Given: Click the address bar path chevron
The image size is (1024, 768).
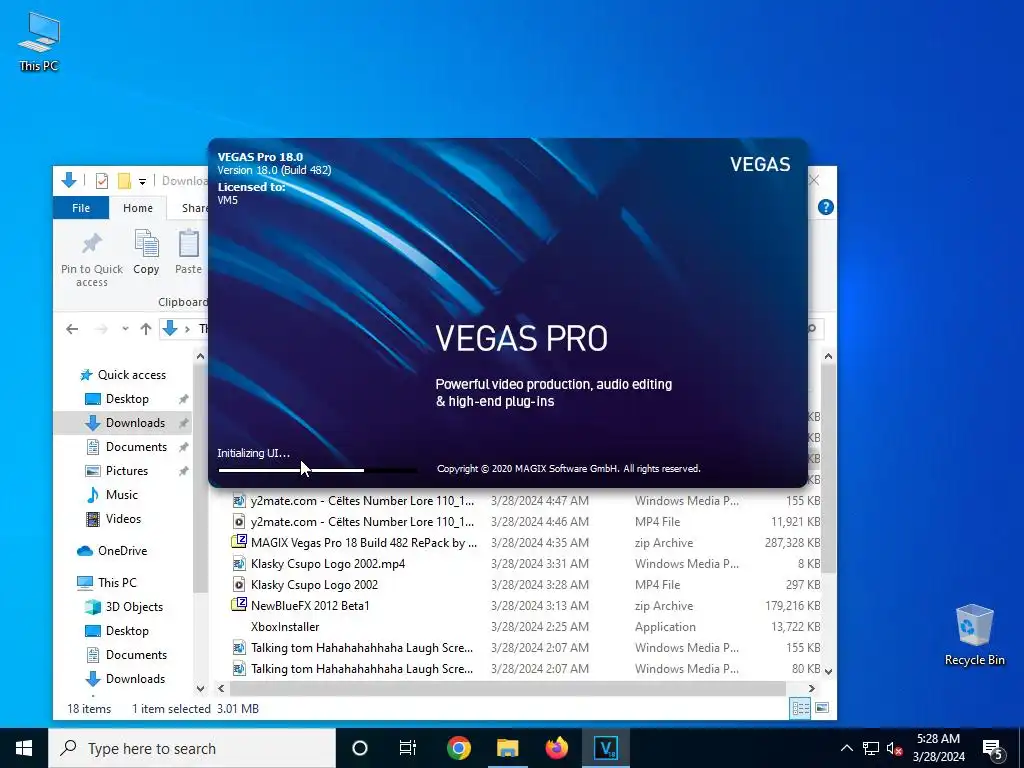Looking at the screenshot, I should point(187,328).
